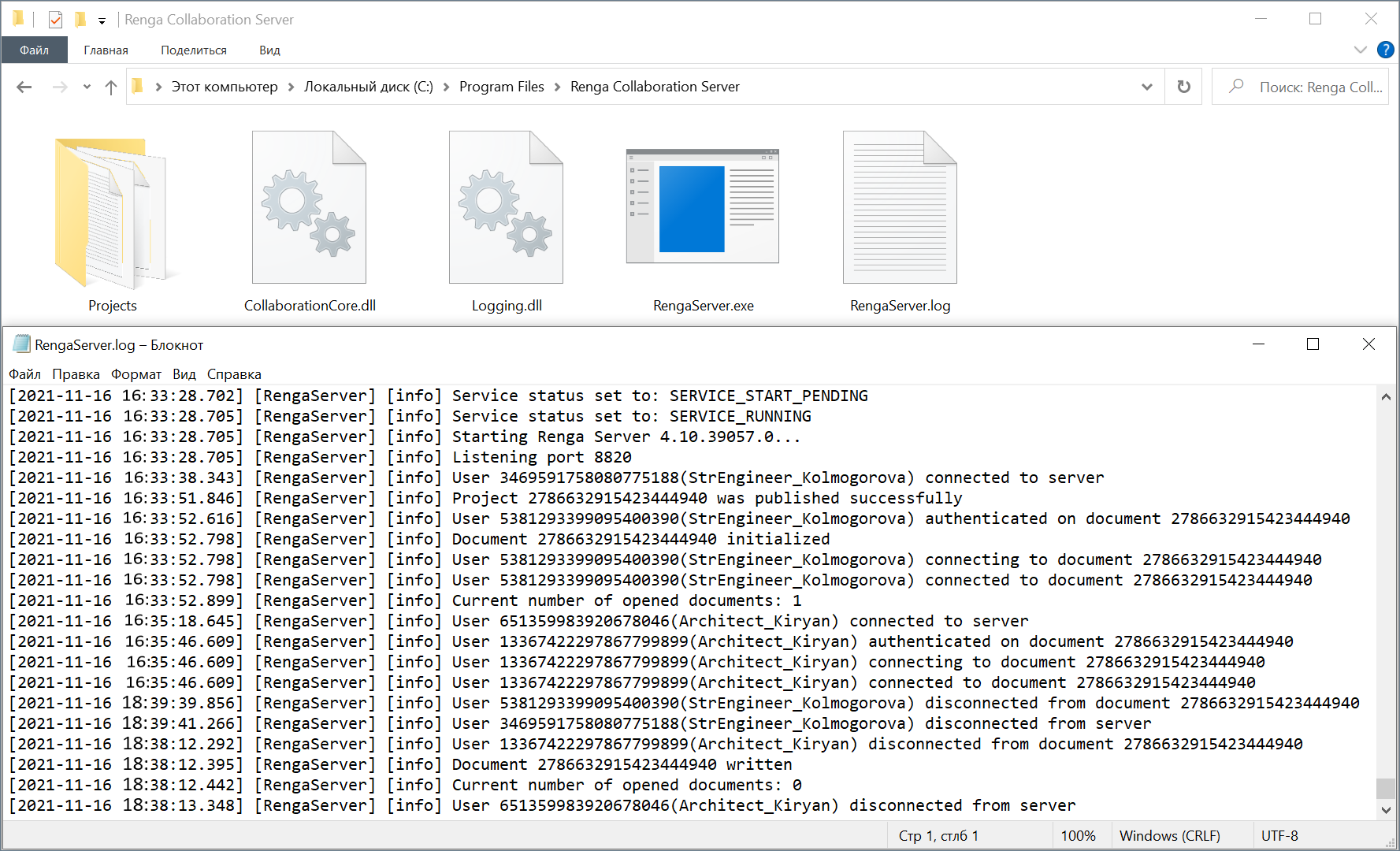The height and width of the screenshot is (851, 1400).
Task: Expand the address bar history dropdown
Action: 1147,87
